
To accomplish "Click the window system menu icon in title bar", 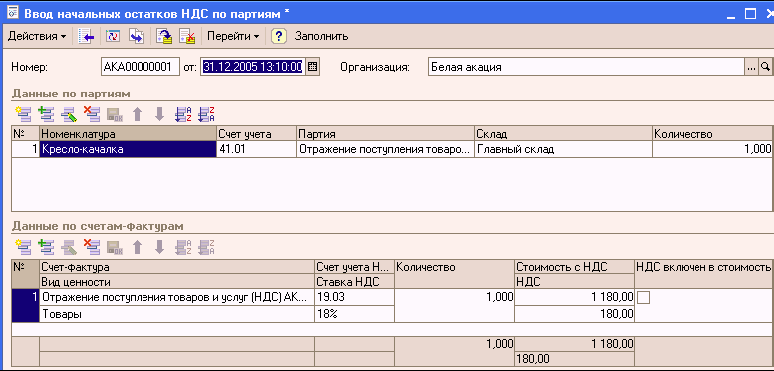I will pyautogui.click(x=13, y=13).
